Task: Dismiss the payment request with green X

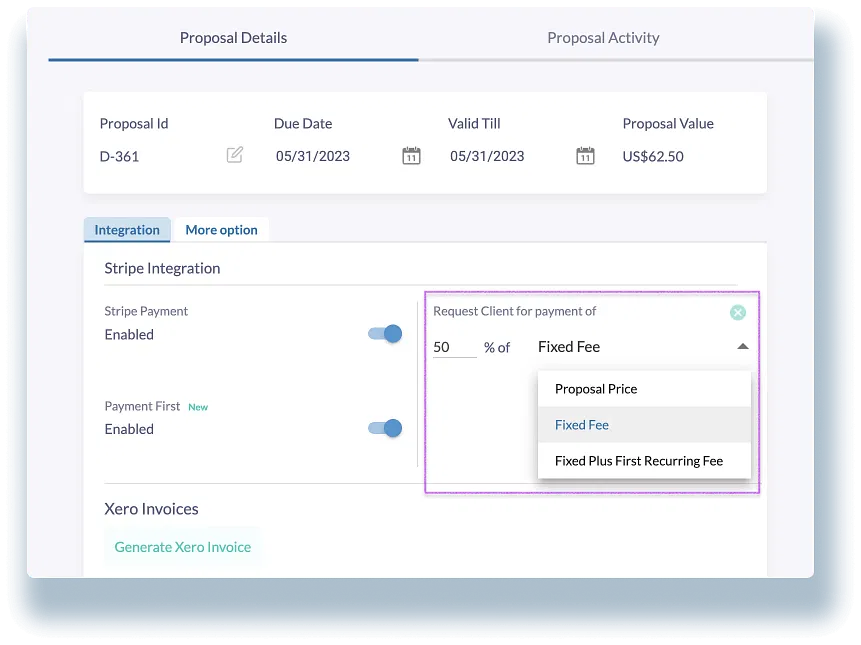Action: coord(737,312)
